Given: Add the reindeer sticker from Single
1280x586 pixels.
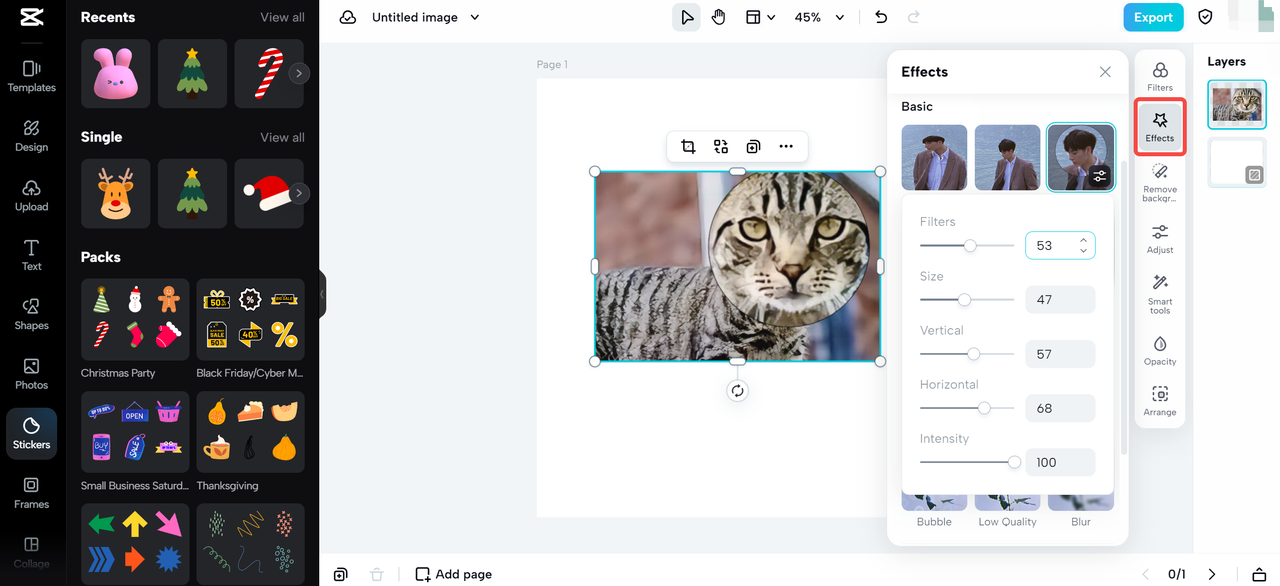Looking at the screenshot, I should [115, 193].
